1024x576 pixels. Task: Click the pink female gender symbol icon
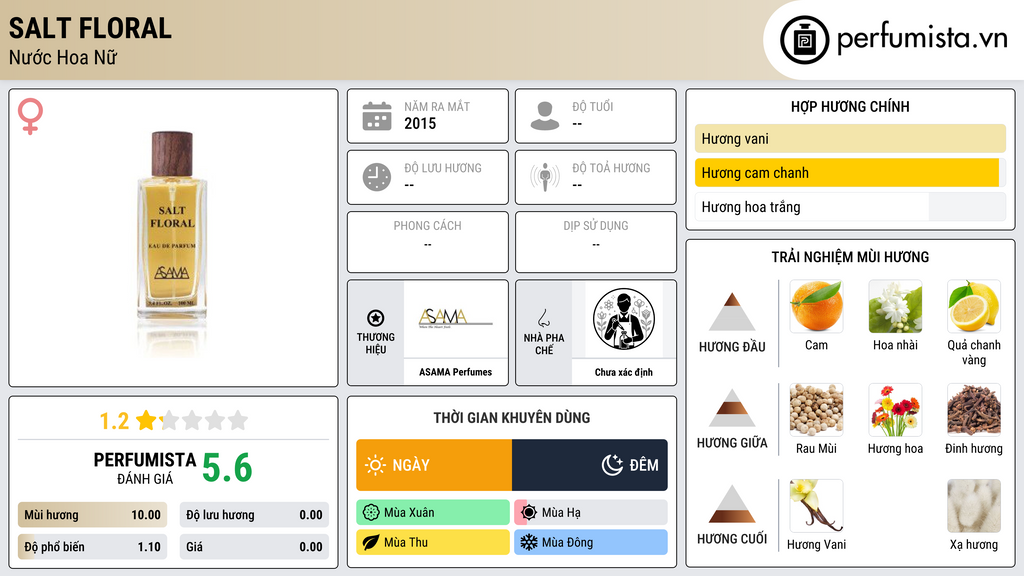30,116
